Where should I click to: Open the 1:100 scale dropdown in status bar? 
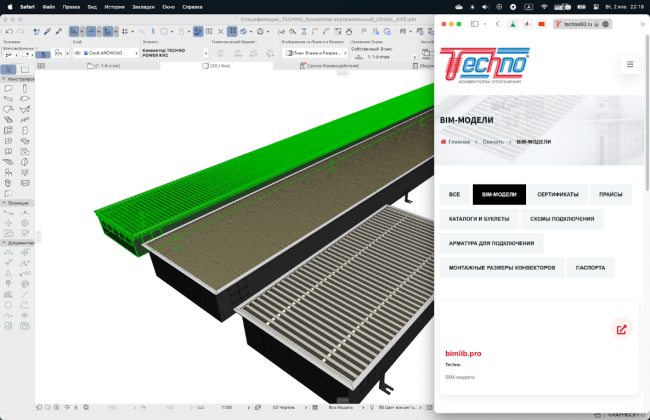(x=228, y=407)
